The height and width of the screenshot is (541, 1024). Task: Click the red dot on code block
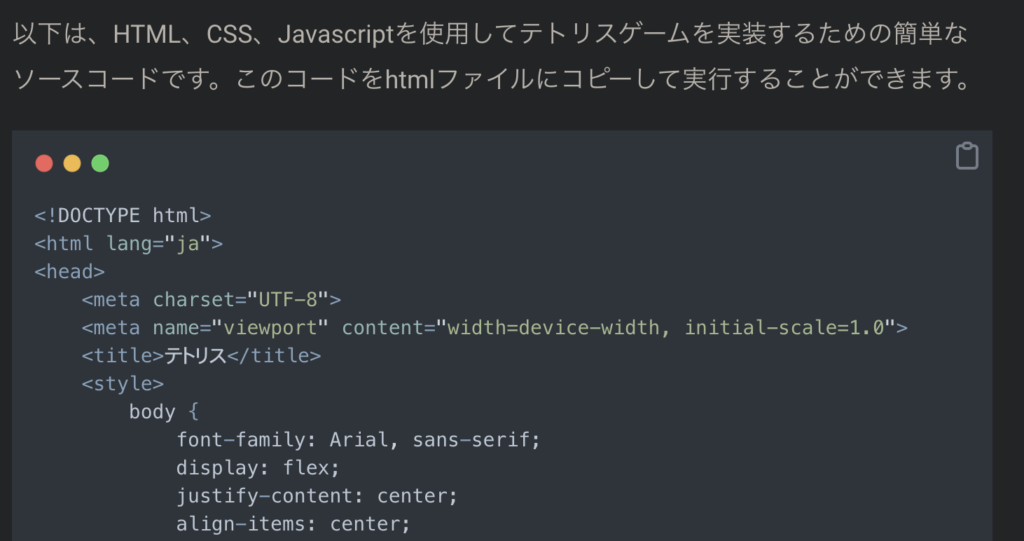44,163
